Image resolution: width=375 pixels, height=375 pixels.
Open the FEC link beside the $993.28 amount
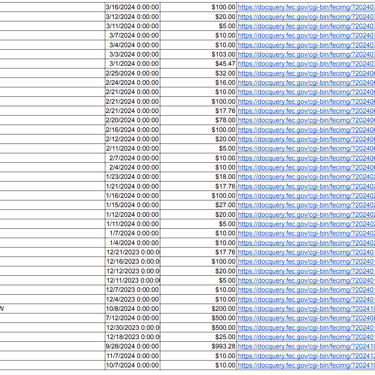pos(306,346)
